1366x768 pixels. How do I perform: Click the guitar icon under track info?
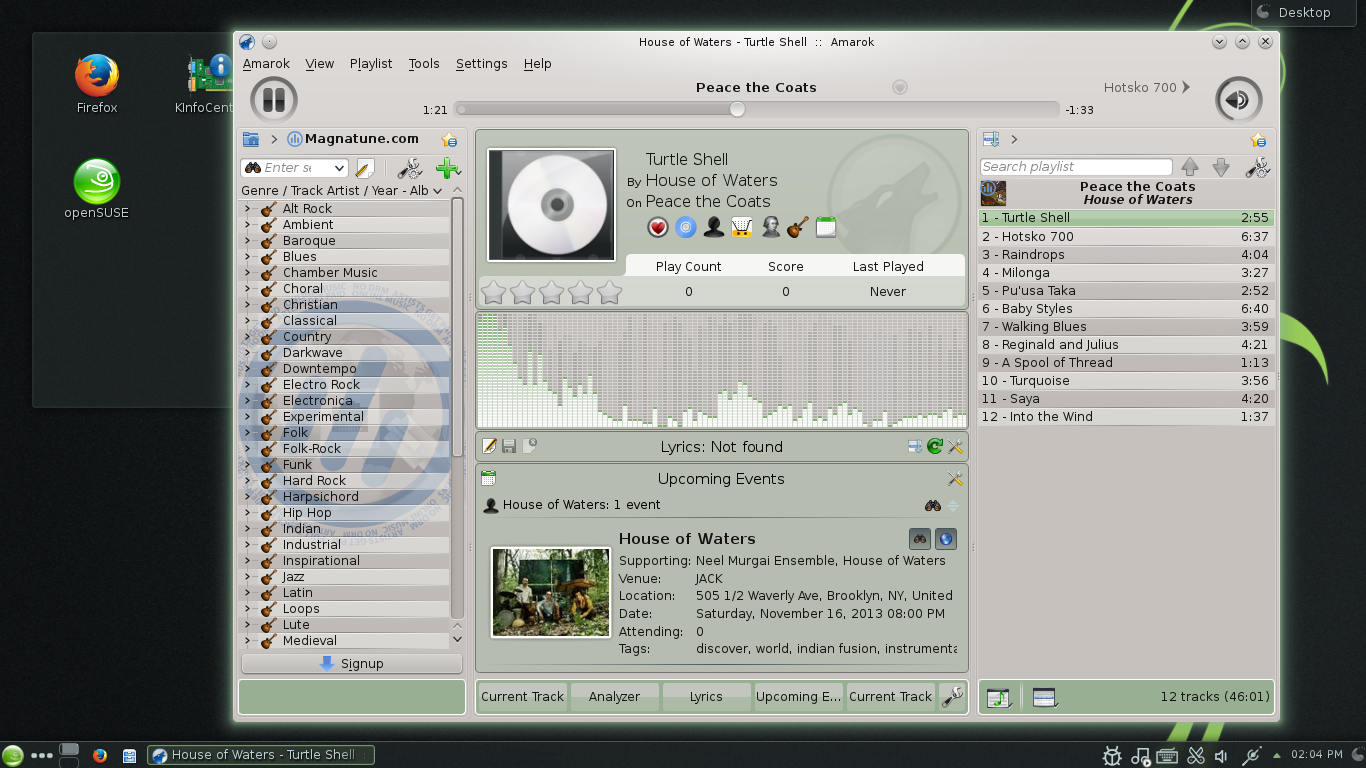[797, 228]
